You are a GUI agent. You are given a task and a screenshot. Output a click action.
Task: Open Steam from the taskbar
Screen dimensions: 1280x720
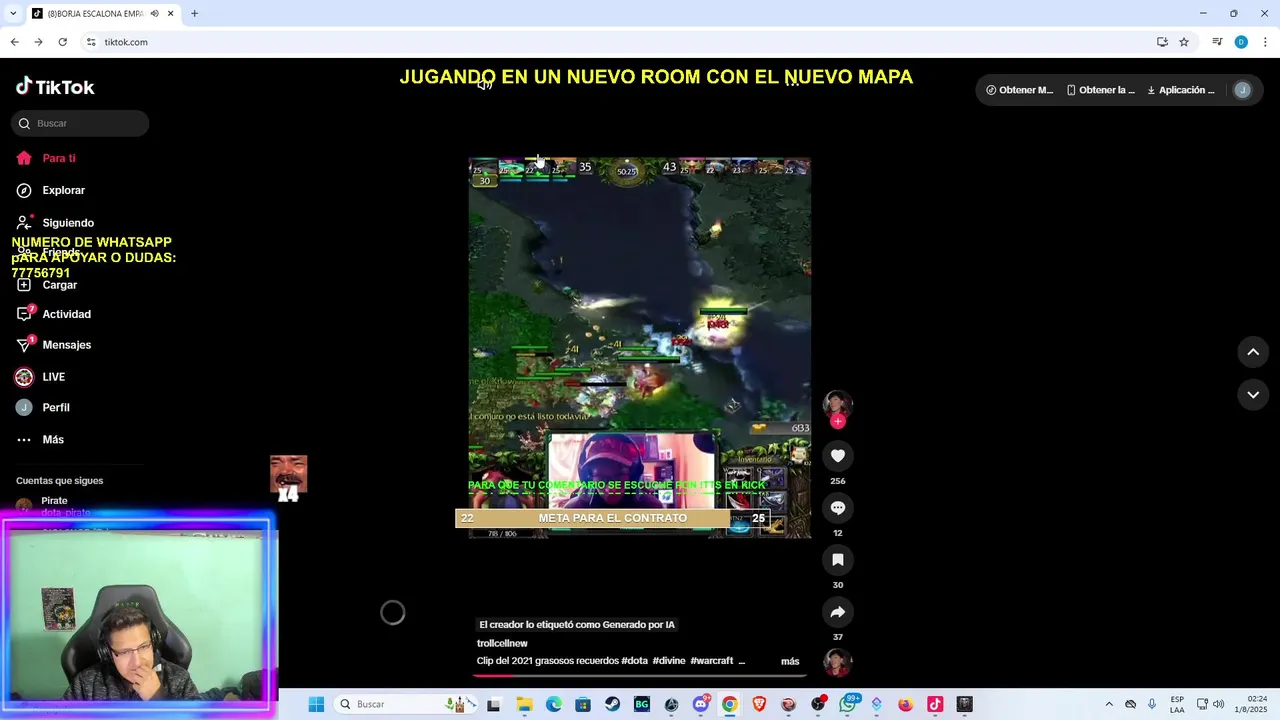(612, 704)
